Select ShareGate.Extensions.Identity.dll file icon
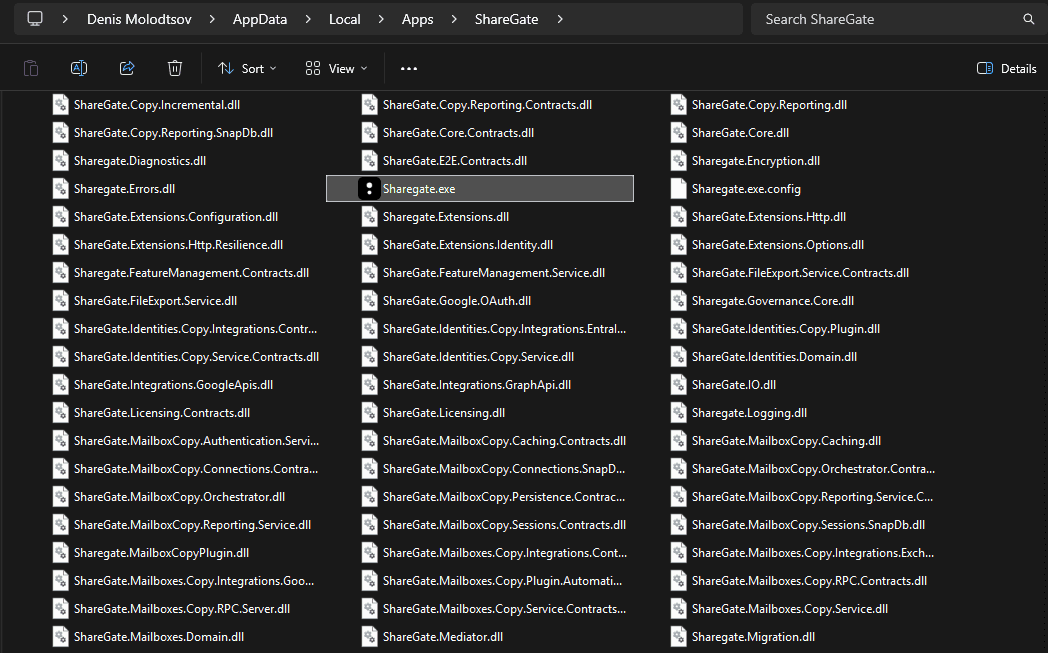 point(370,245)
